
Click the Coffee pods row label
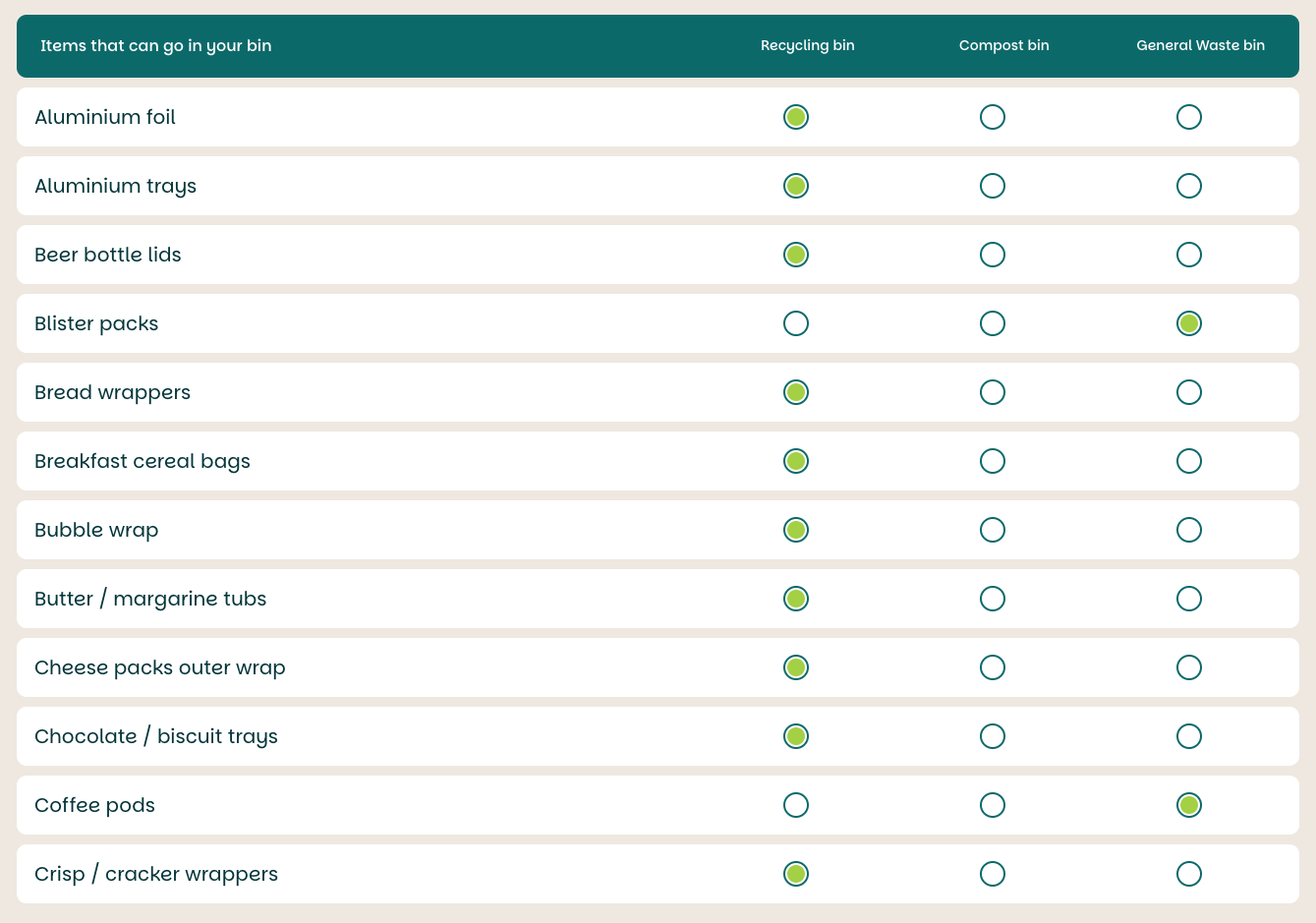pos(94,805)
